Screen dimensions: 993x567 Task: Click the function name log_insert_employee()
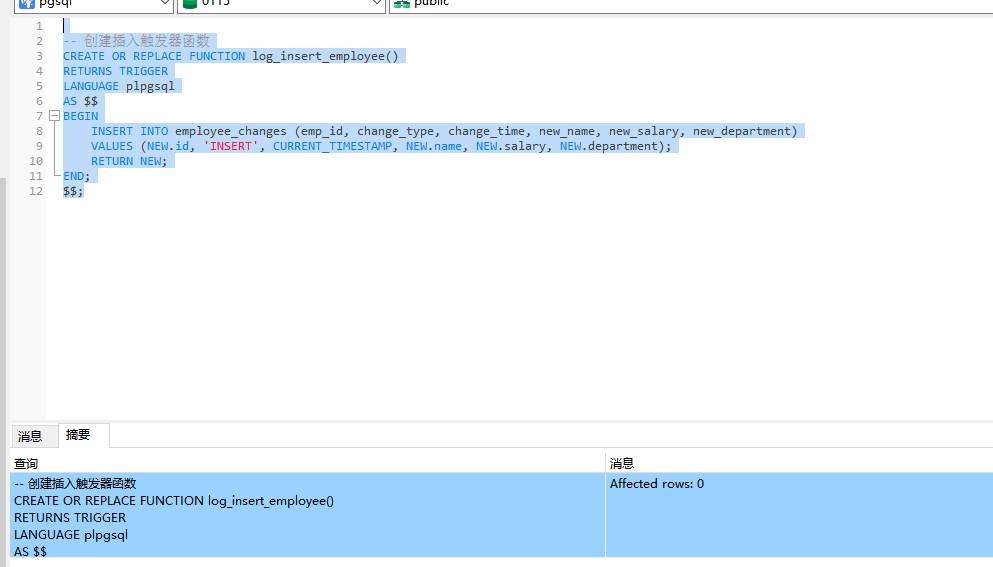pyautogui.click(x=326, y=56)
